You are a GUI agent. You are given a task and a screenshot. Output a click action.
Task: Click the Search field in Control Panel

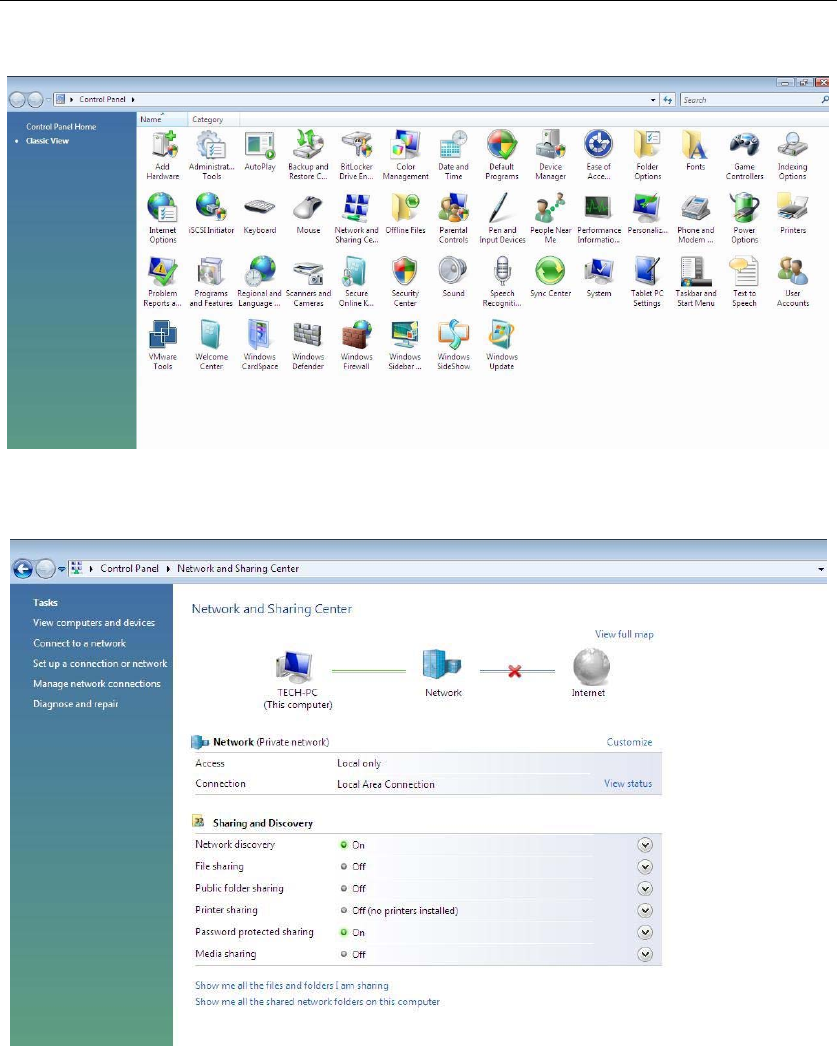pos(752,100)
